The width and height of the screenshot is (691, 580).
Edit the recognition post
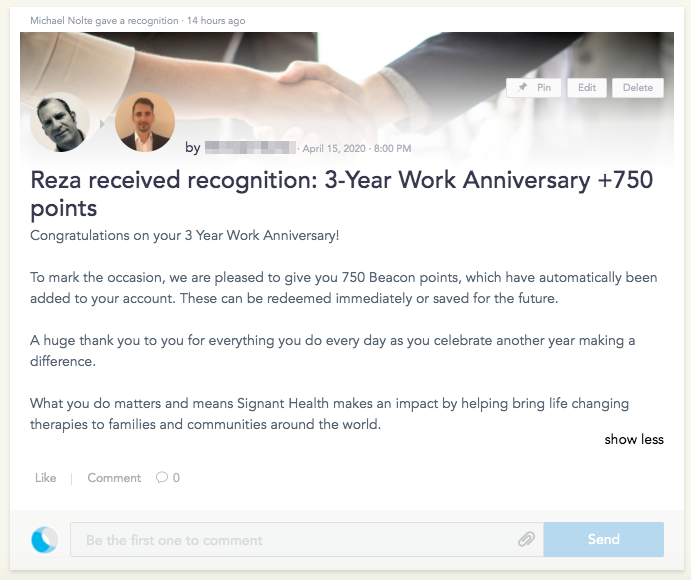coord(587,88)
